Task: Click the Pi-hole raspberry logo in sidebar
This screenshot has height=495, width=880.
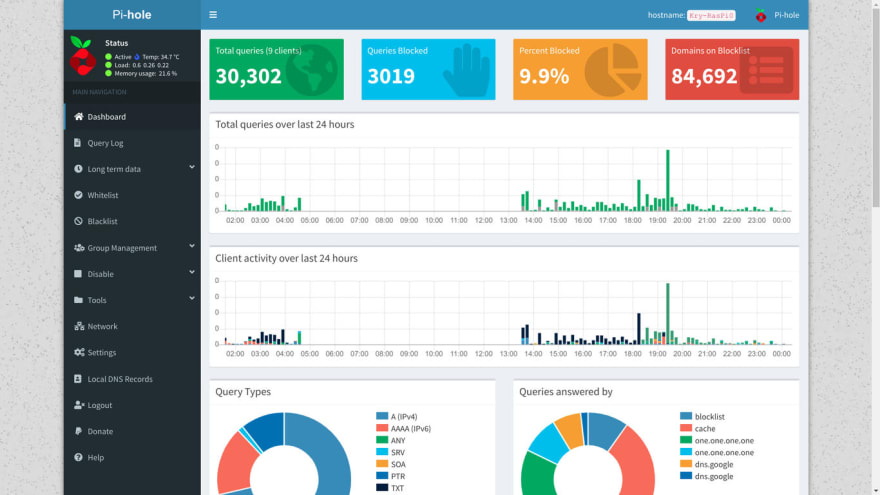Action: tap(82, 56)
